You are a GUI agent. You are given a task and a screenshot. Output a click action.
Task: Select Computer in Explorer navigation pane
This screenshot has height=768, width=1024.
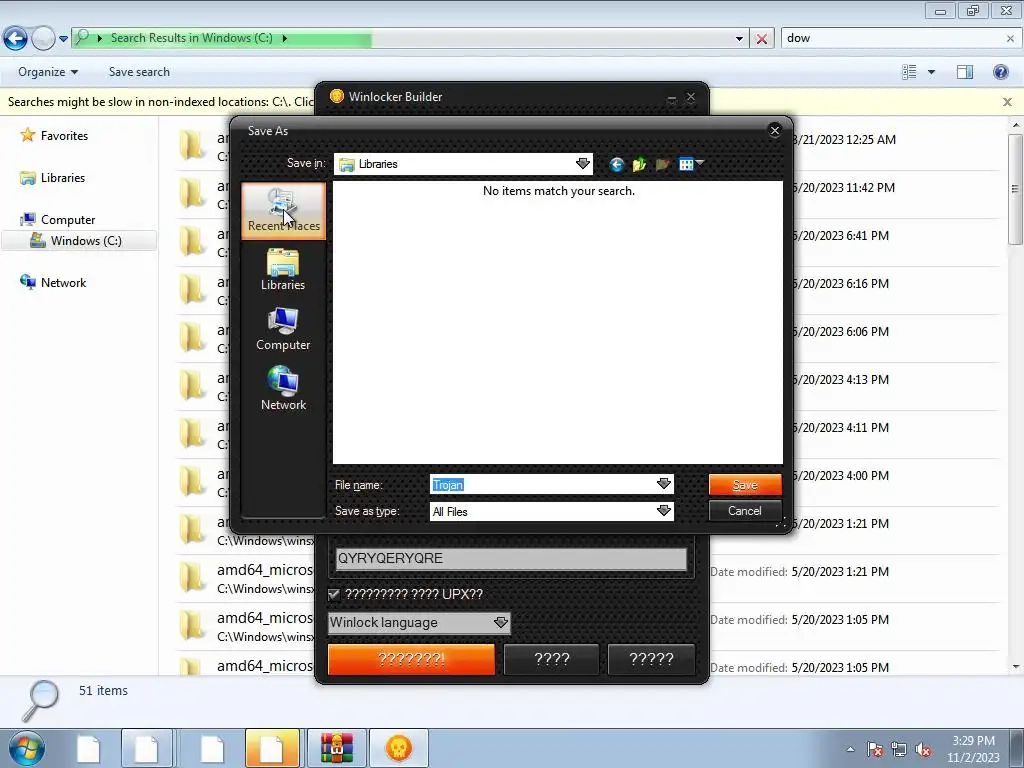tap(68, 220)
